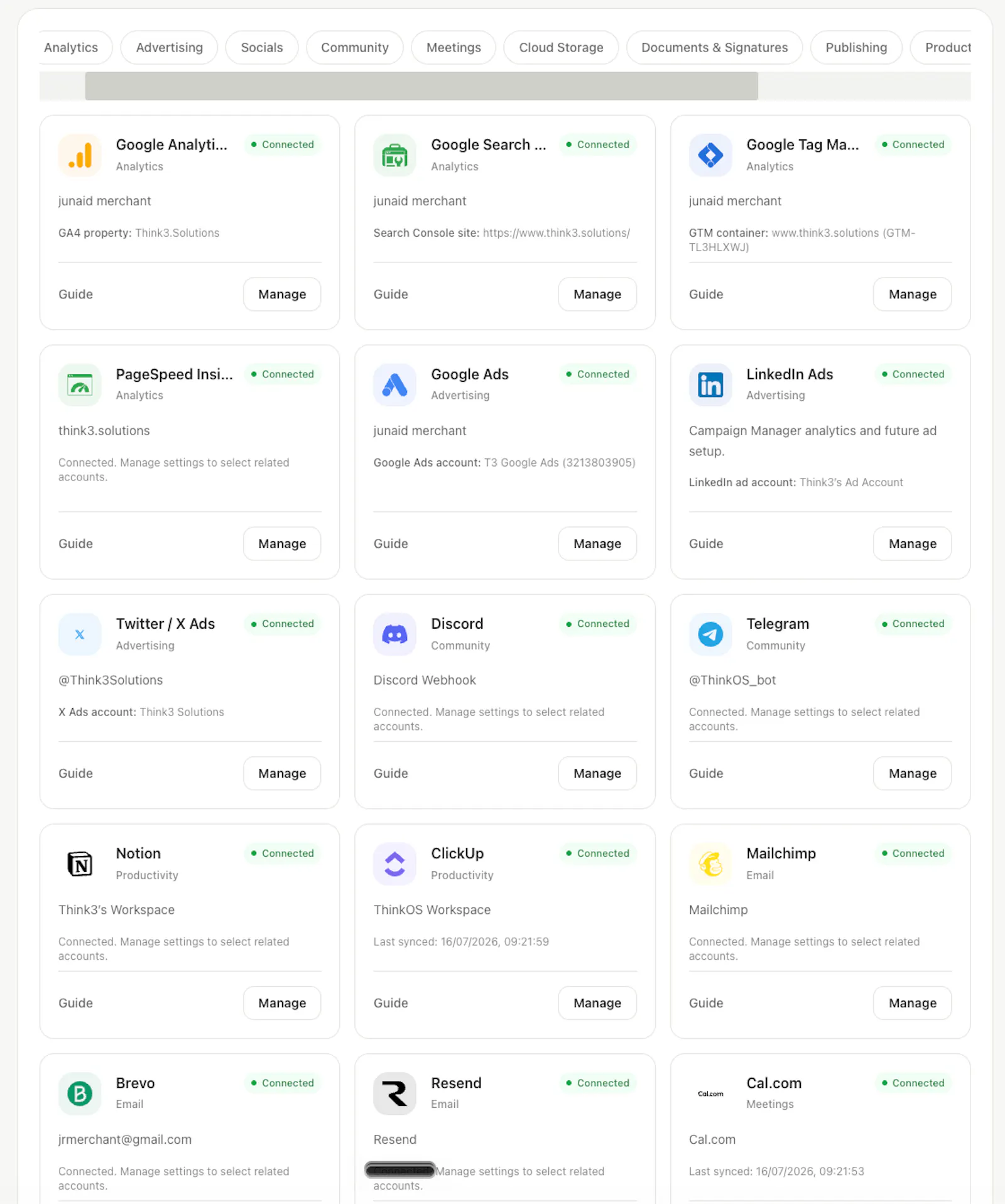
Task: Click the Notion logo icon
Action: point(80,864)
